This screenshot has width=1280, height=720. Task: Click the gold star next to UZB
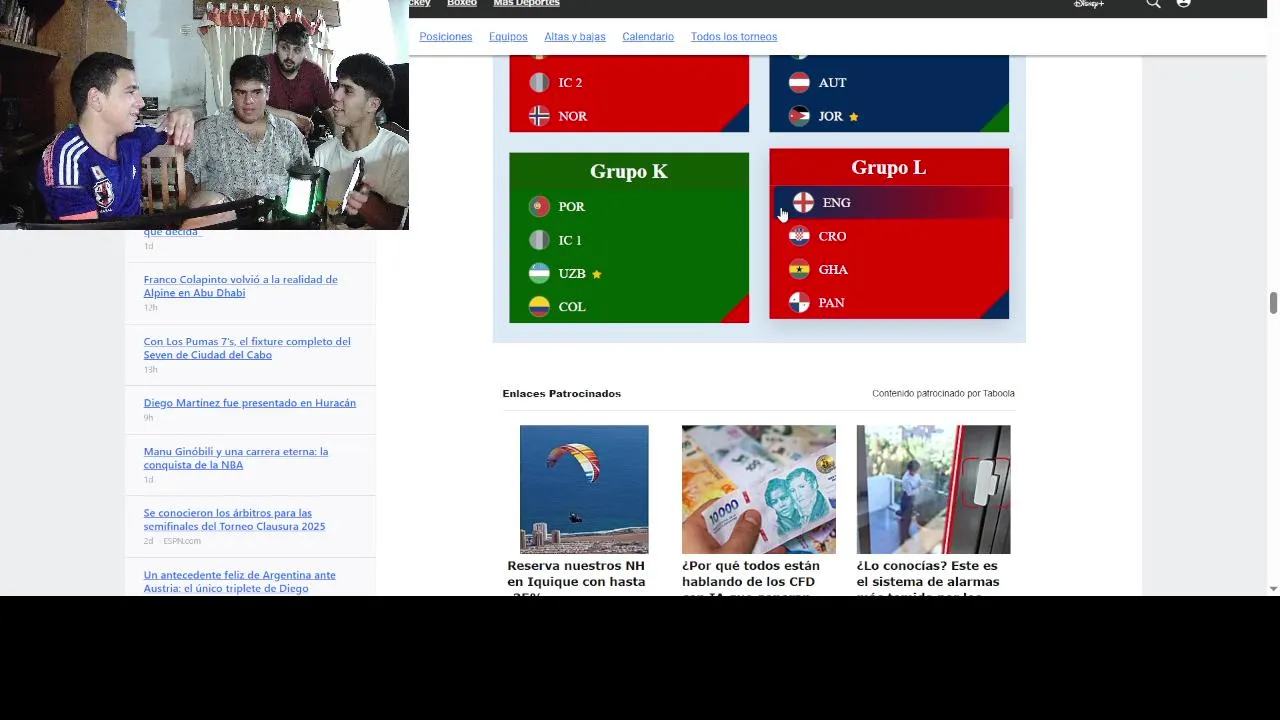click(x=597, y=274)
